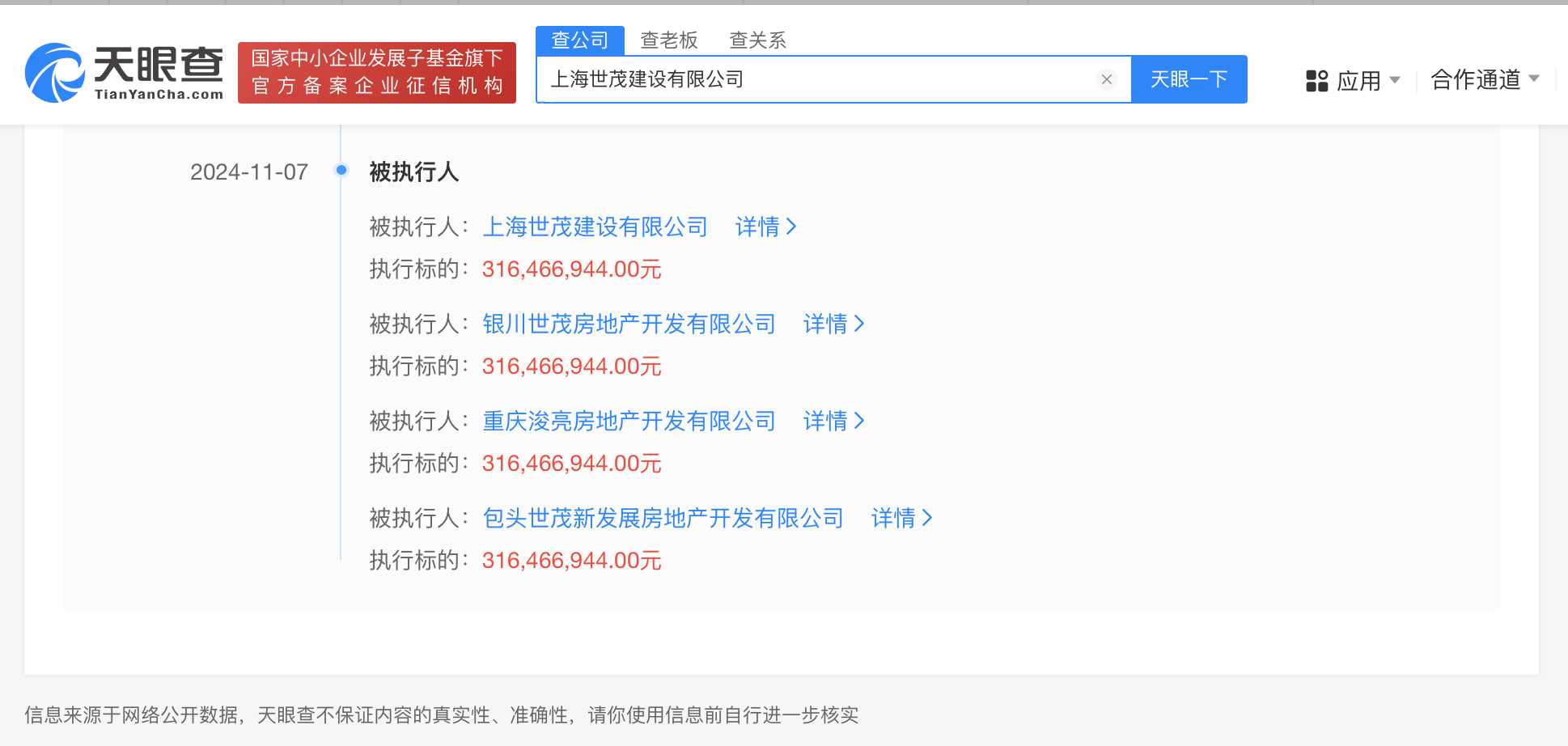Open the 应用 dropdown arrow
The width and height of the screenshot is (1568, 746).
point(1395,80)
